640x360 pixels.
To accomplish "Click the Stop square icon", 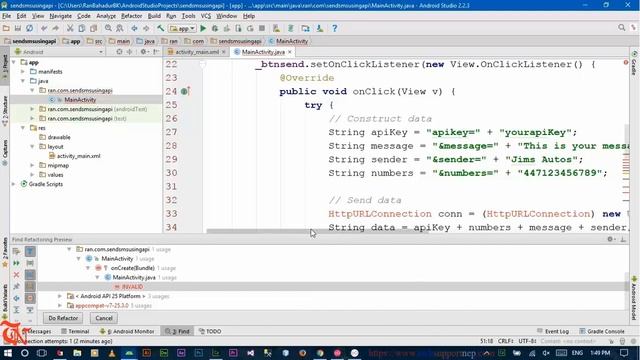I will click(x=262, y=28).
